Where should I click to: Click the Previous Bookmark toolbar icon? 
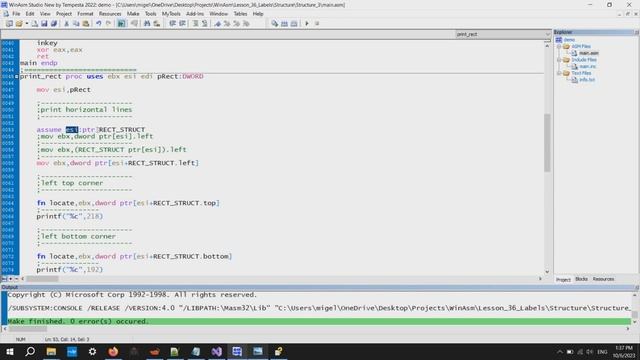click(x=236, y=24)
